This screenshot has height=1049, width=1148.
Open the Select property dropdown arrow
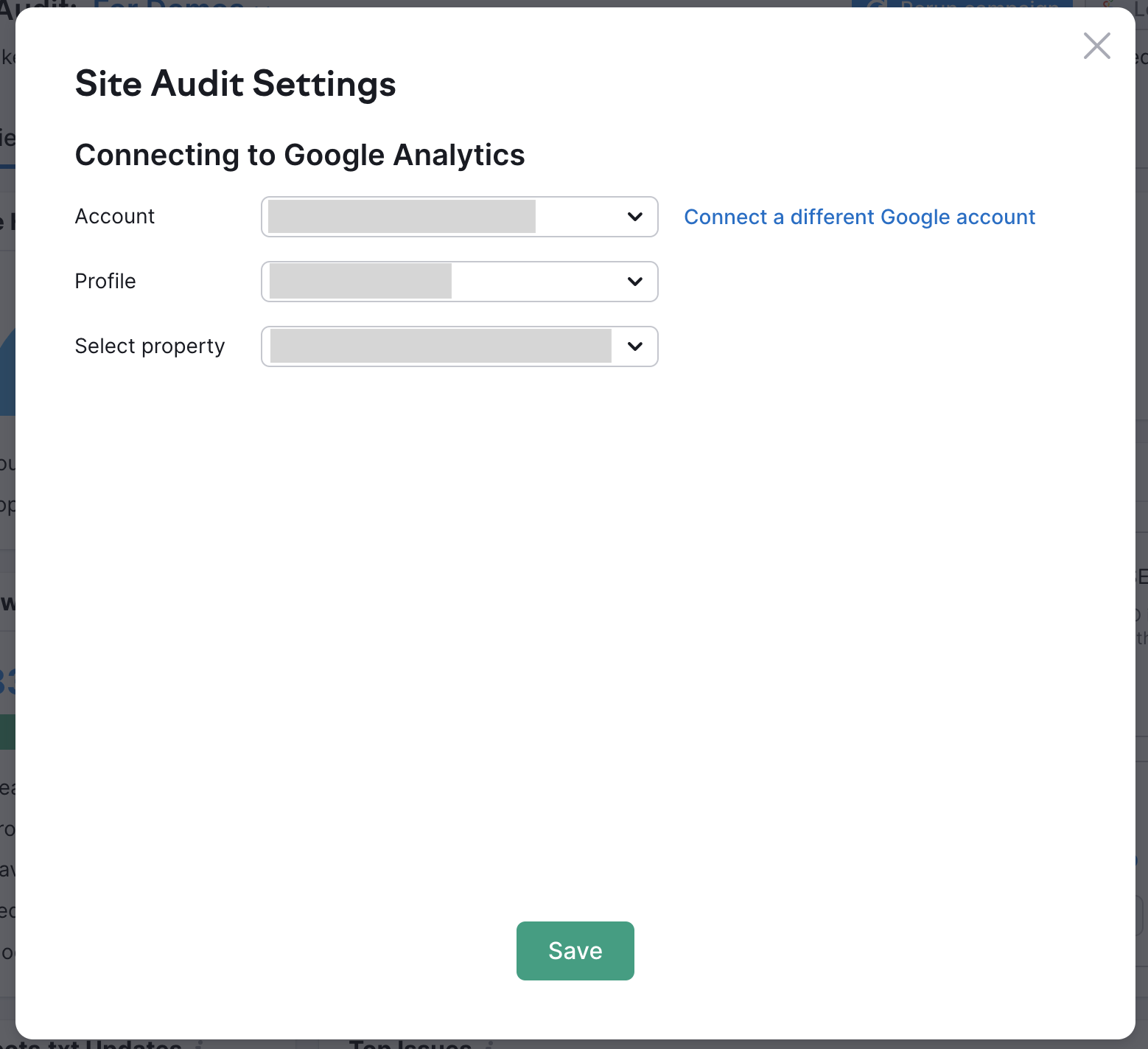pyautogui.click(x=634, y=346)
